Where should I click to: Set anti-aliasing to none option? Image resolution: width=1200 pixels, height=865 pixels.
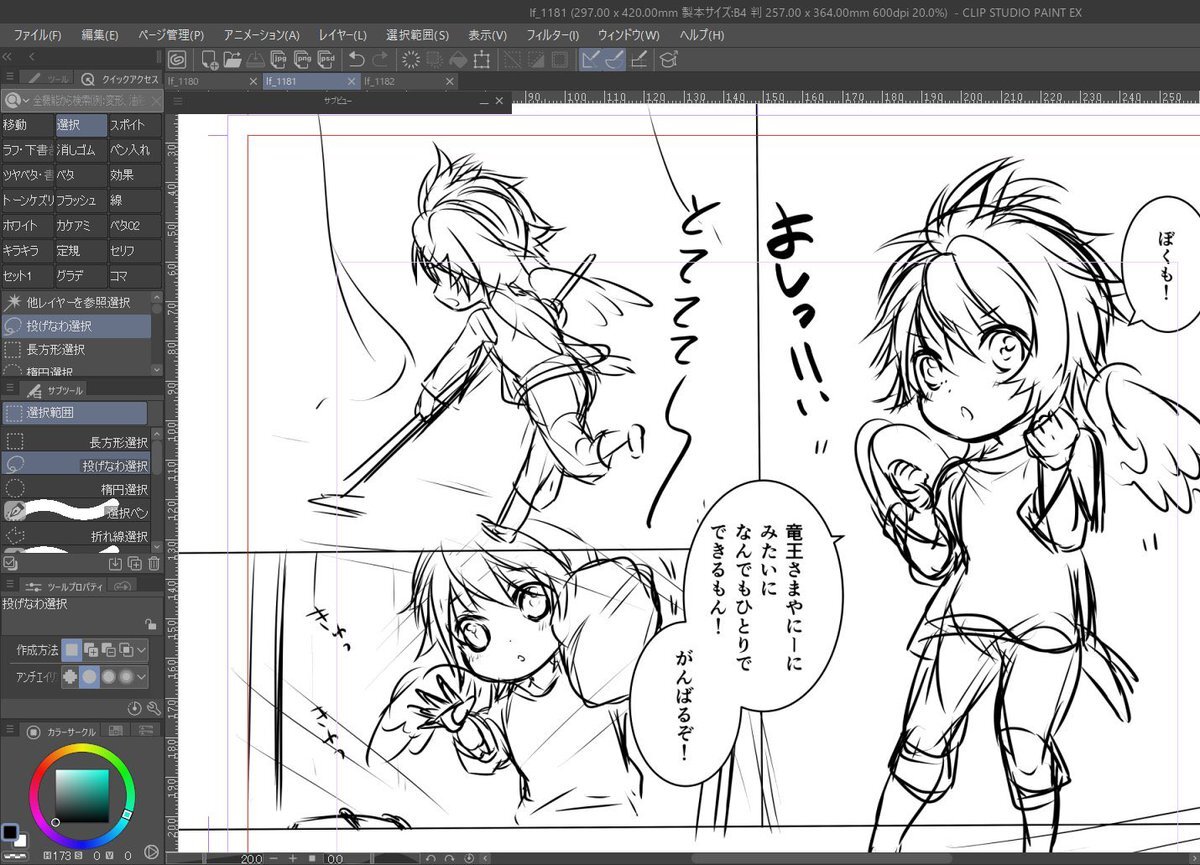click(72, 677)
